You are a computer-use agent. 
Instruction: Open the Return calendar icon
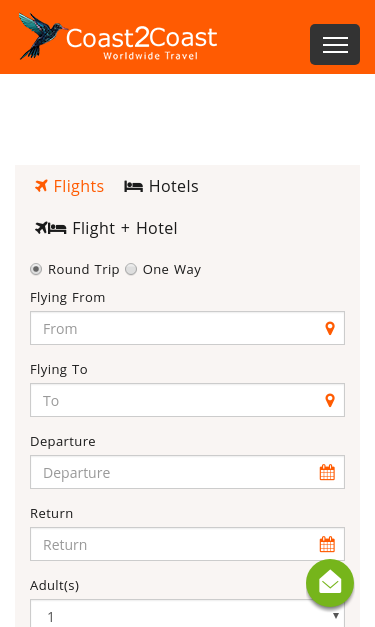pos(327,544)
